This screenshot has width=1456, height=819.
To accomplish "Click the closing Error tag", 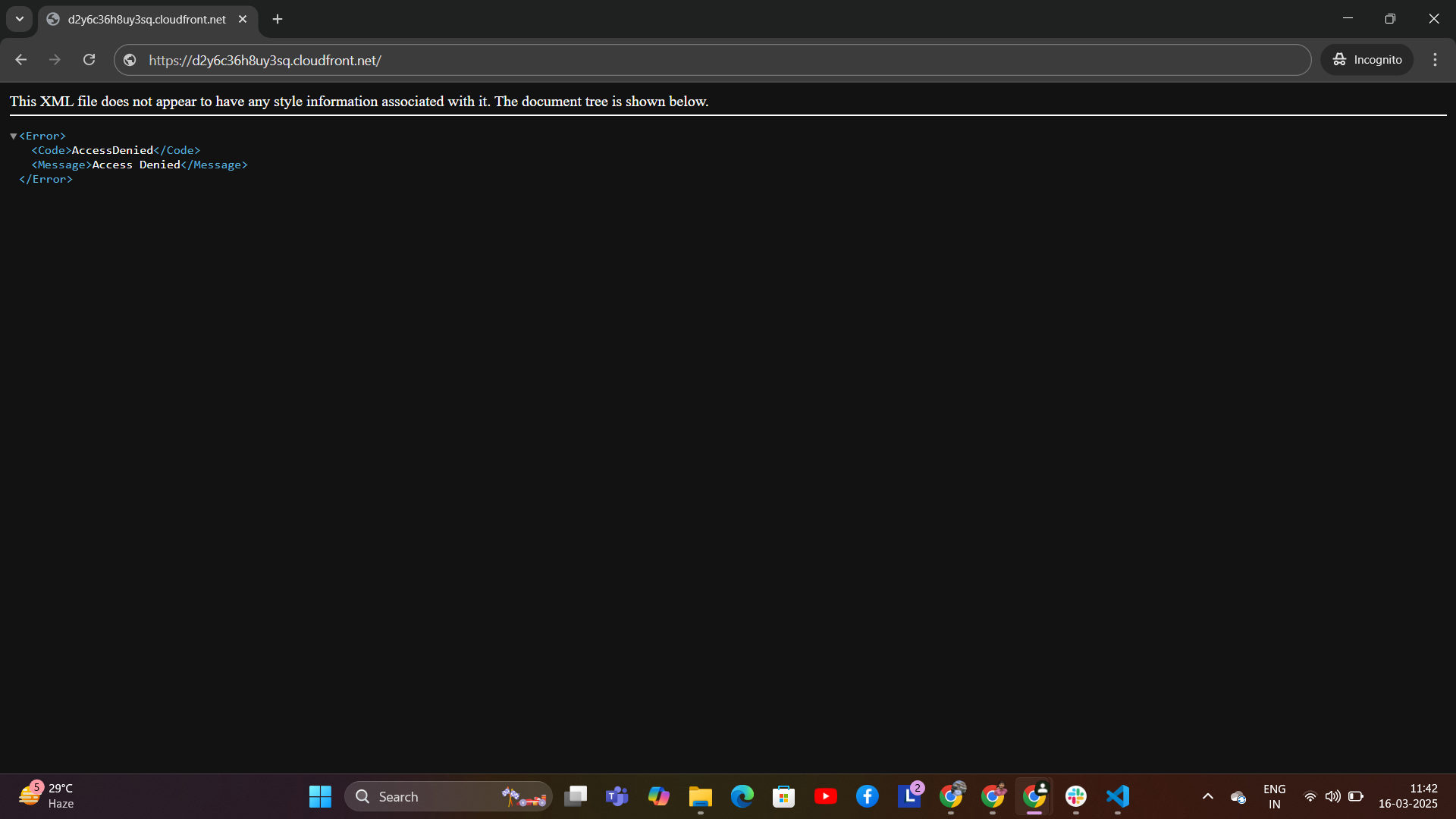I will click(45, 180).
